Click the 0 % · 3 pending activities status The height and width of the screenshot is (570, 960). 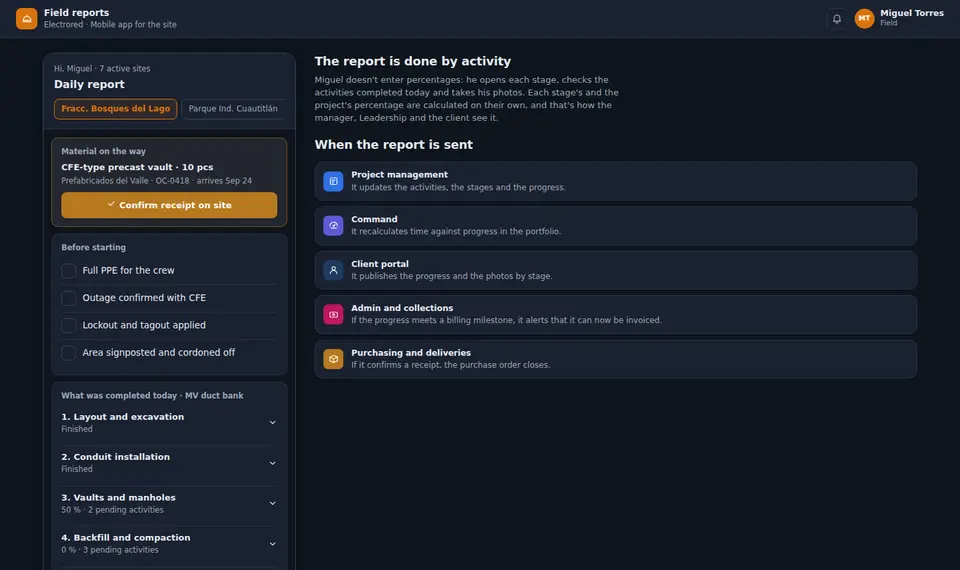[110, 550]
